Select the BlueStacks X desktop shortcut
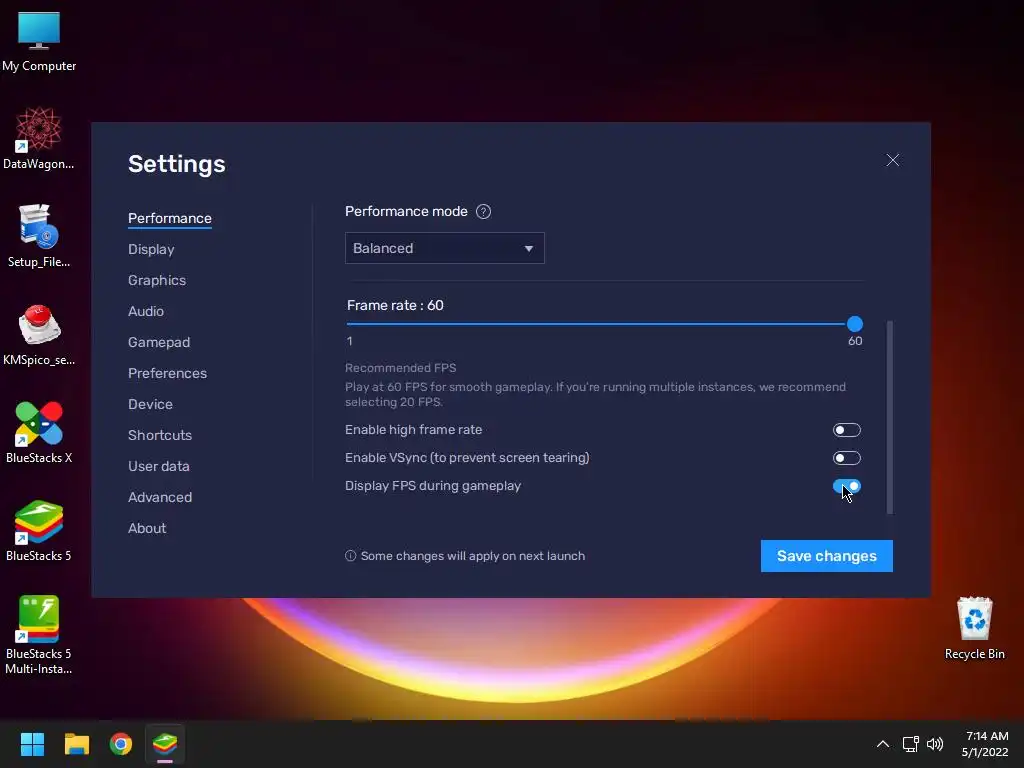The height and width of the screenshot is (768, 1024). tap(39, 432)
